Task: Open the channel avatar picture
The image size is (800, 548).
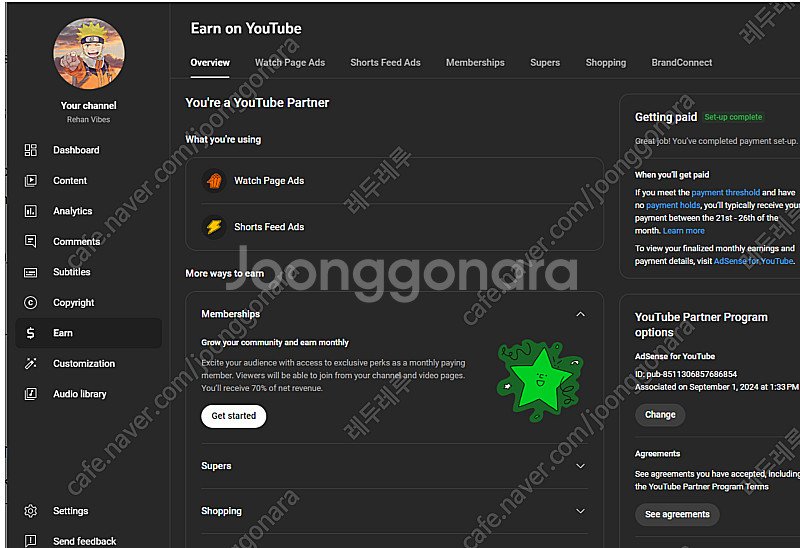Action: click(89, 54)
